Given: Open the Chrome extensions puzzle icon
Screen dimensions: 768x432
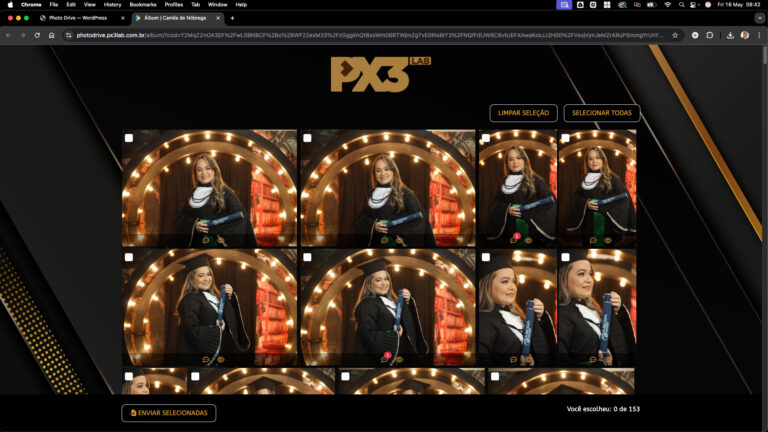Looking at the screenshot, I should click(x=710, y=35).
